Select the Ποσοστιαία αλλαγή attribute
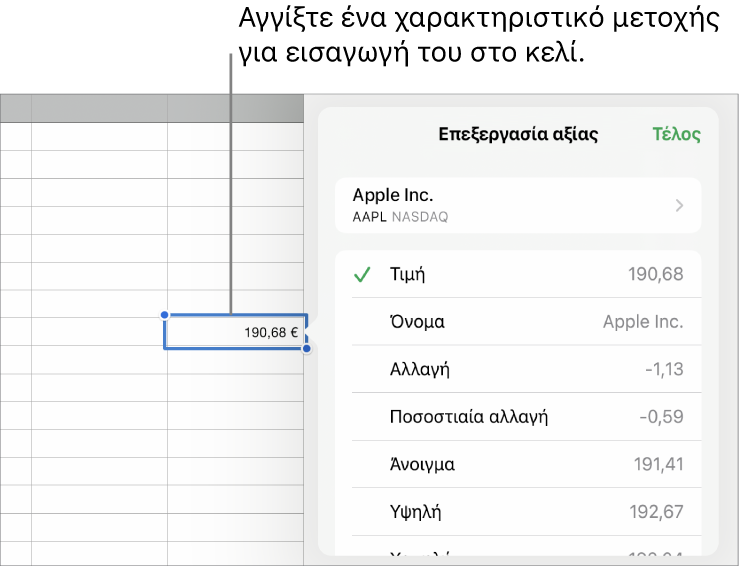 518,417
